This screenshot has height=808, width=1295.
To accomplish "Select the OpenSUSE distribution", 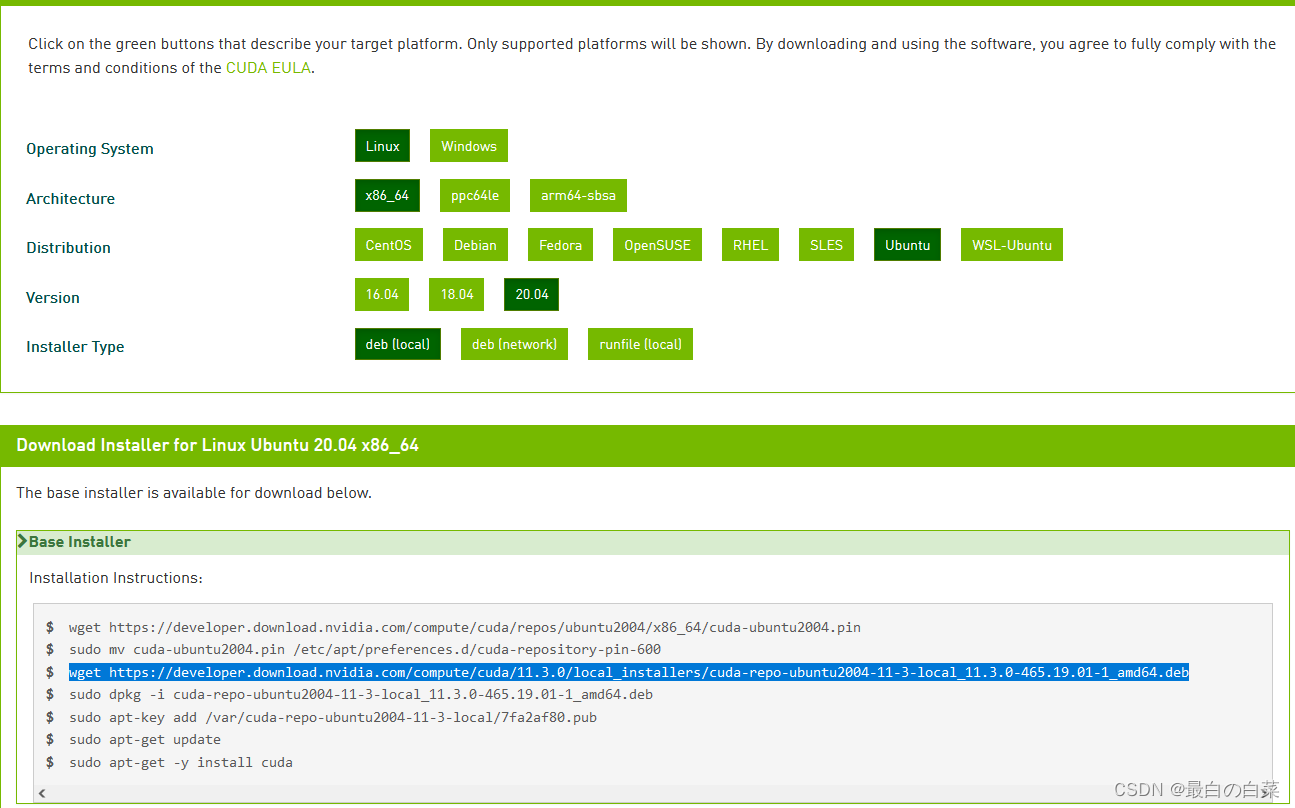I will coord(657,245).
